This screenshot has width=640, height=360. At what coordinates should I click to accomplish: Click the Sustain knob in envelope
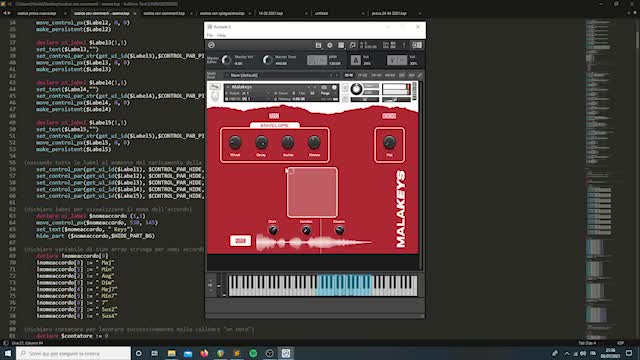(x=288, y=142)
